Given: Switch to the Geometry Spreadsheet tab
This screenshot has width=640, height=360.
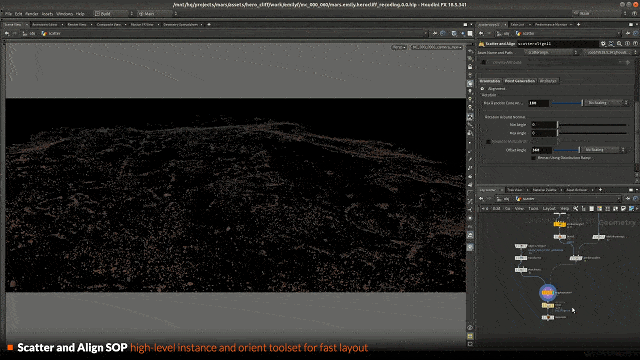Looking at the screenshot, I should (181, 24).
